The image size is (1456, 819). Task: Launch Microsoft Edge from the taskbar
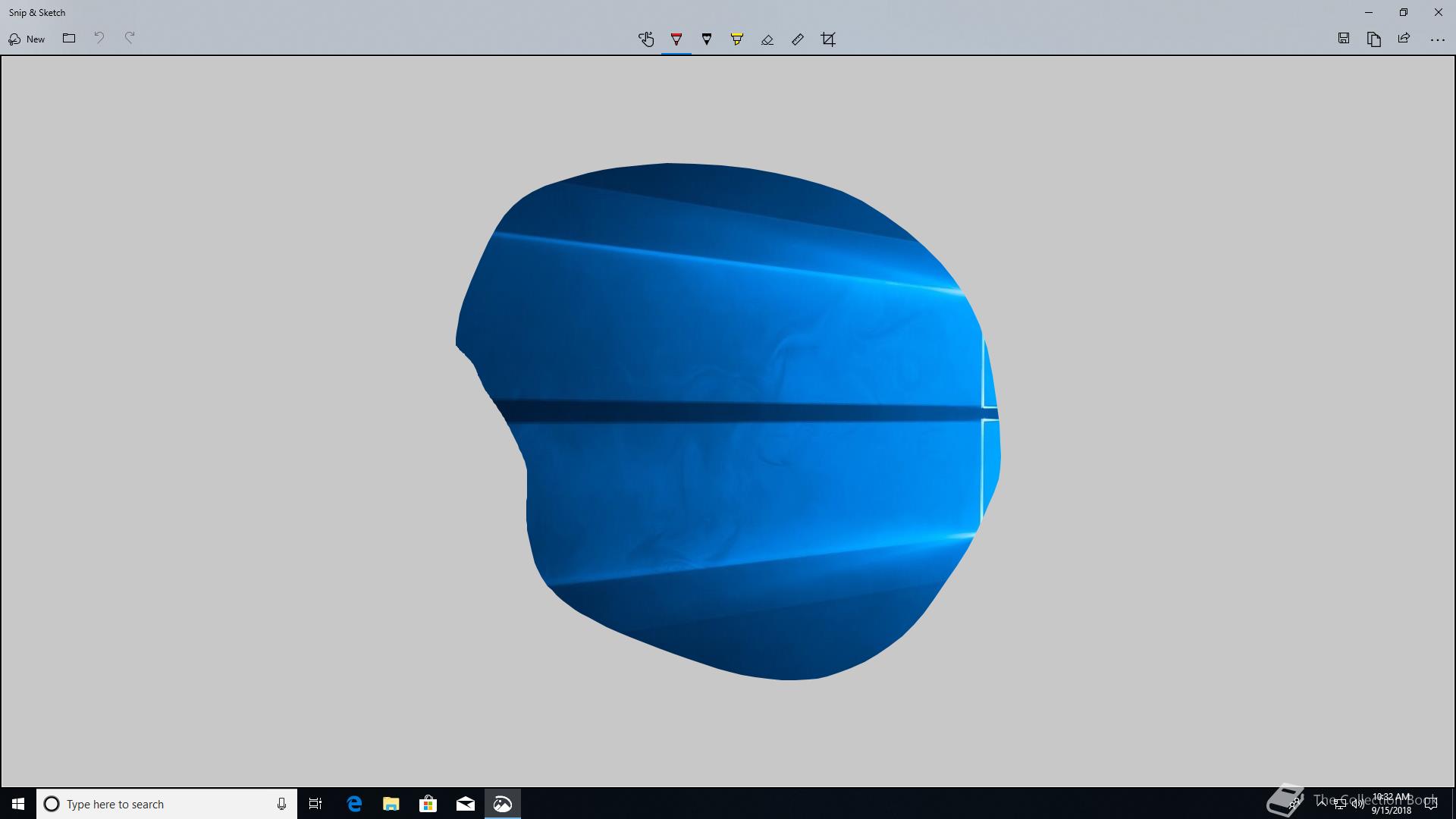click(353, 804)
